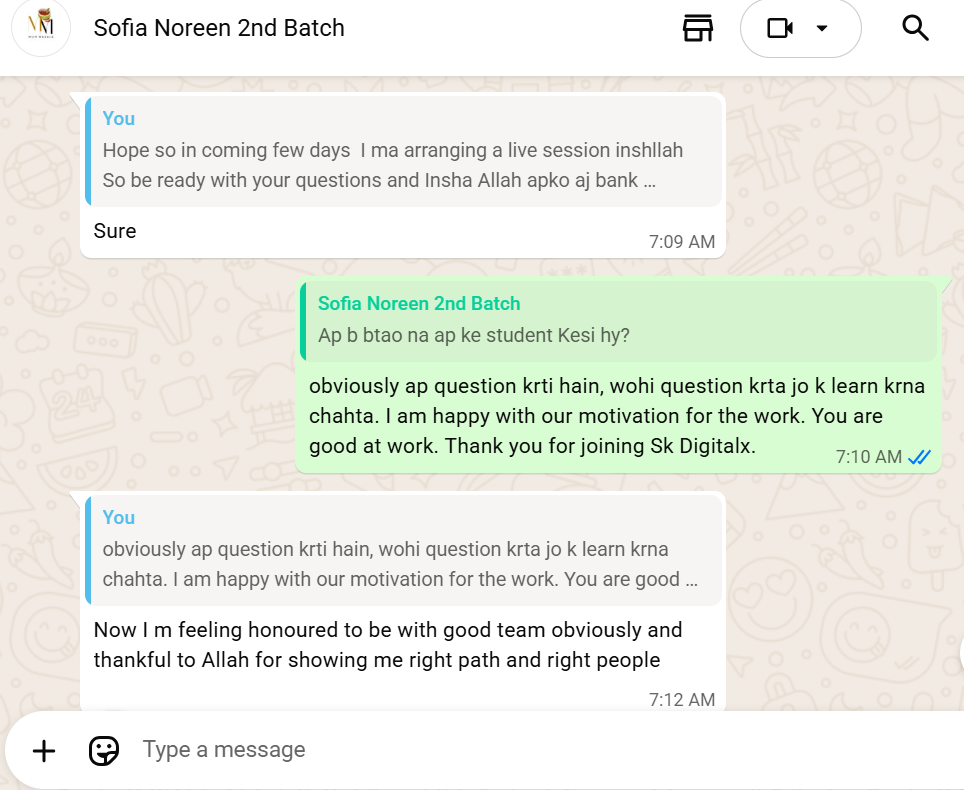Click the green Sofia Noreen 2nd Batch sender name
This screenshot has width=964, height=790.
tap(419, 303)
